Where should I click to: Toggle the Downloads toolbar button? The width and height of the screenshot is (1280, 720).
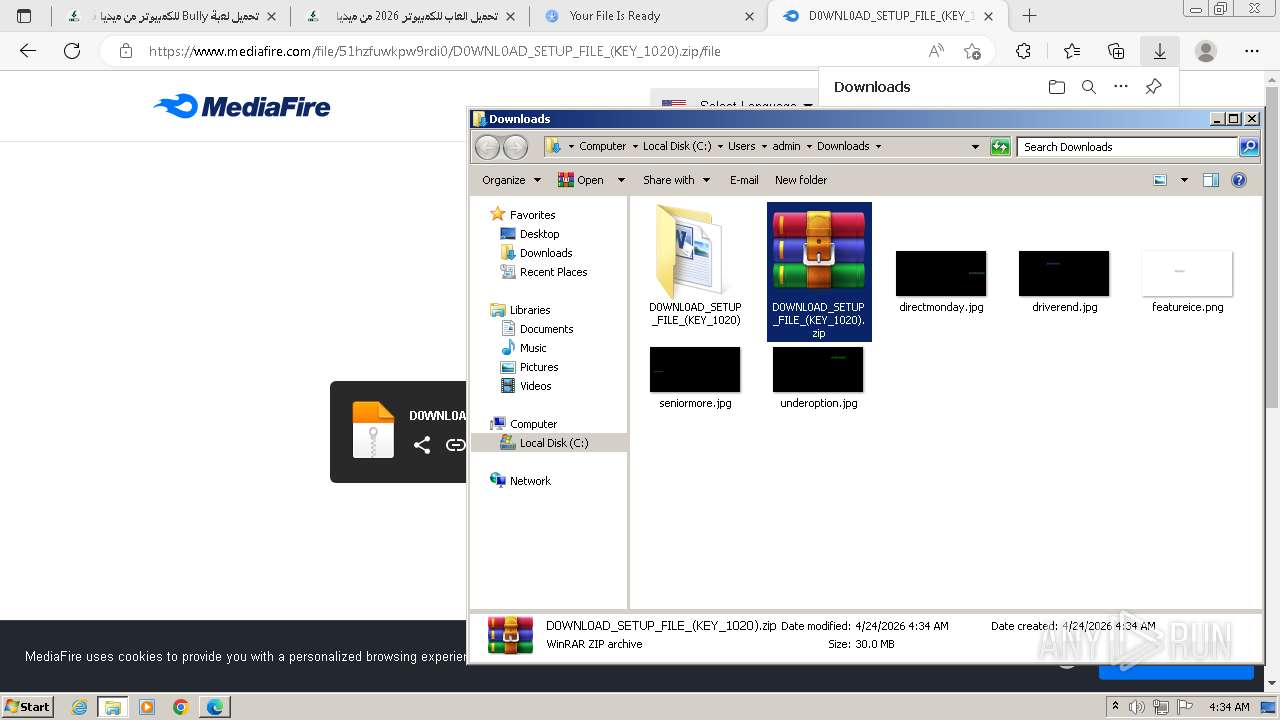(x=1160, y=51)
